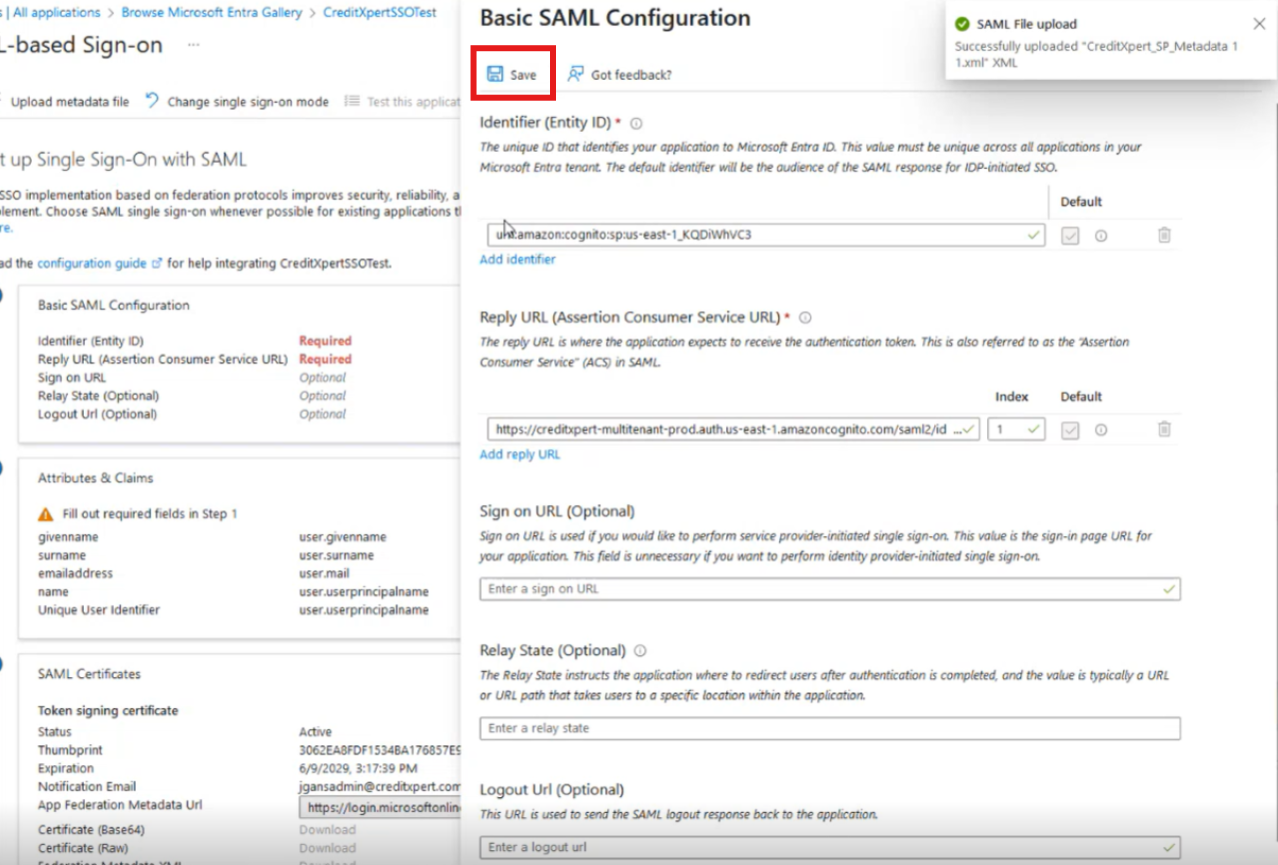Click the Reply URL info icon
Image resolution: width=1278 pixels, height=865 pixels.
pyautogui.click(x=805, y=317)
